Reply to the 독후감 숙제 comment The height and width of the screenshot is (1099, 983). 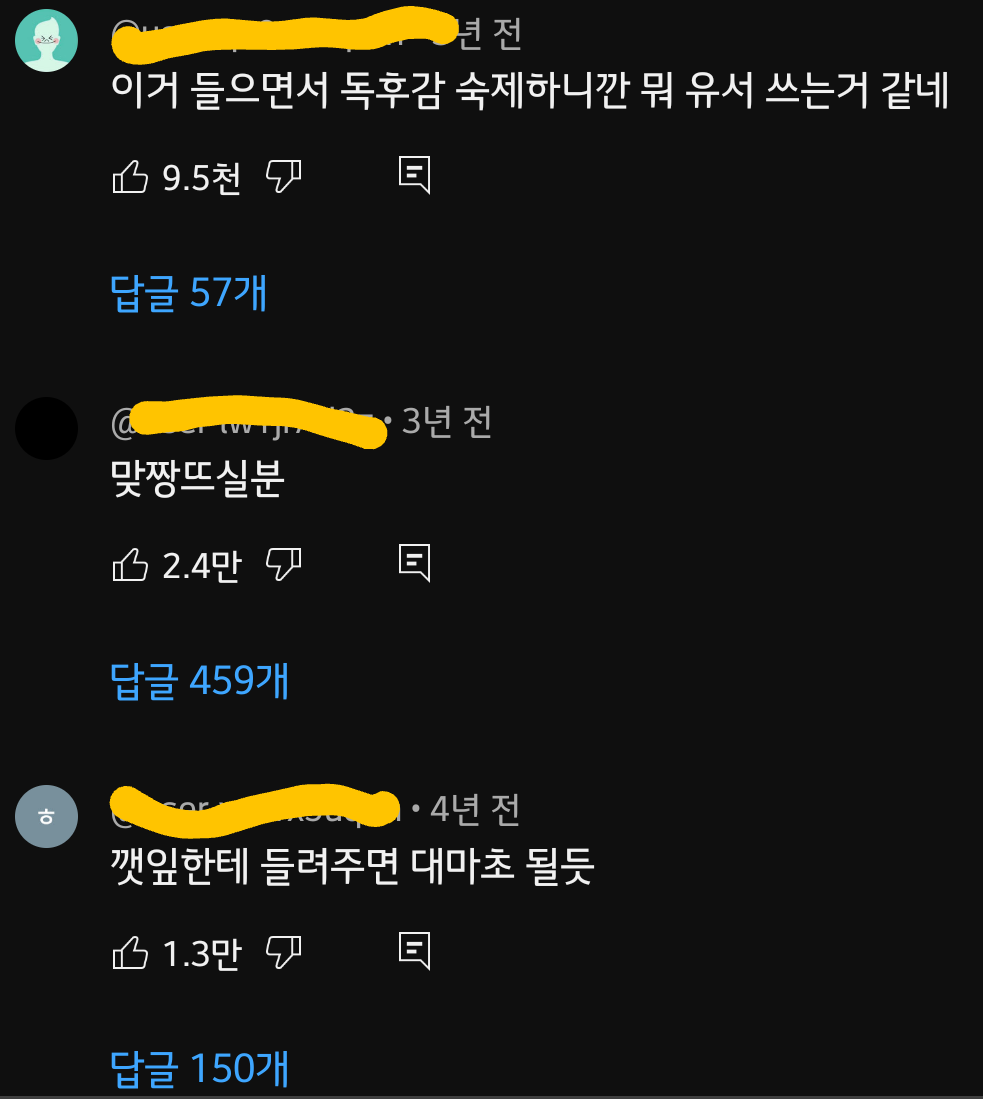(414, 175)
